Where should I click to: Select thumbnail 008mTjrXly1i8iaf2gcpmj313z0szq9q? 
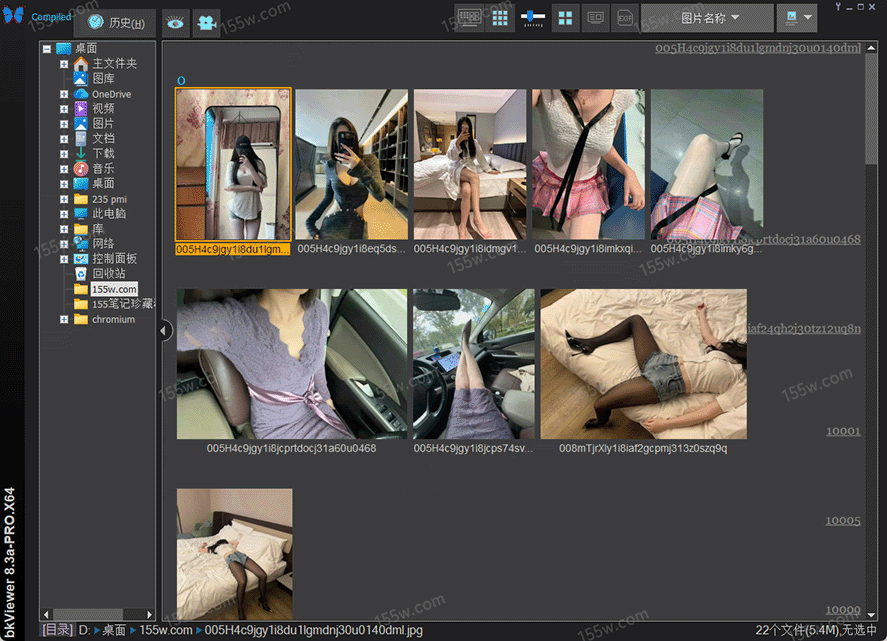click(x=643, y=364)
